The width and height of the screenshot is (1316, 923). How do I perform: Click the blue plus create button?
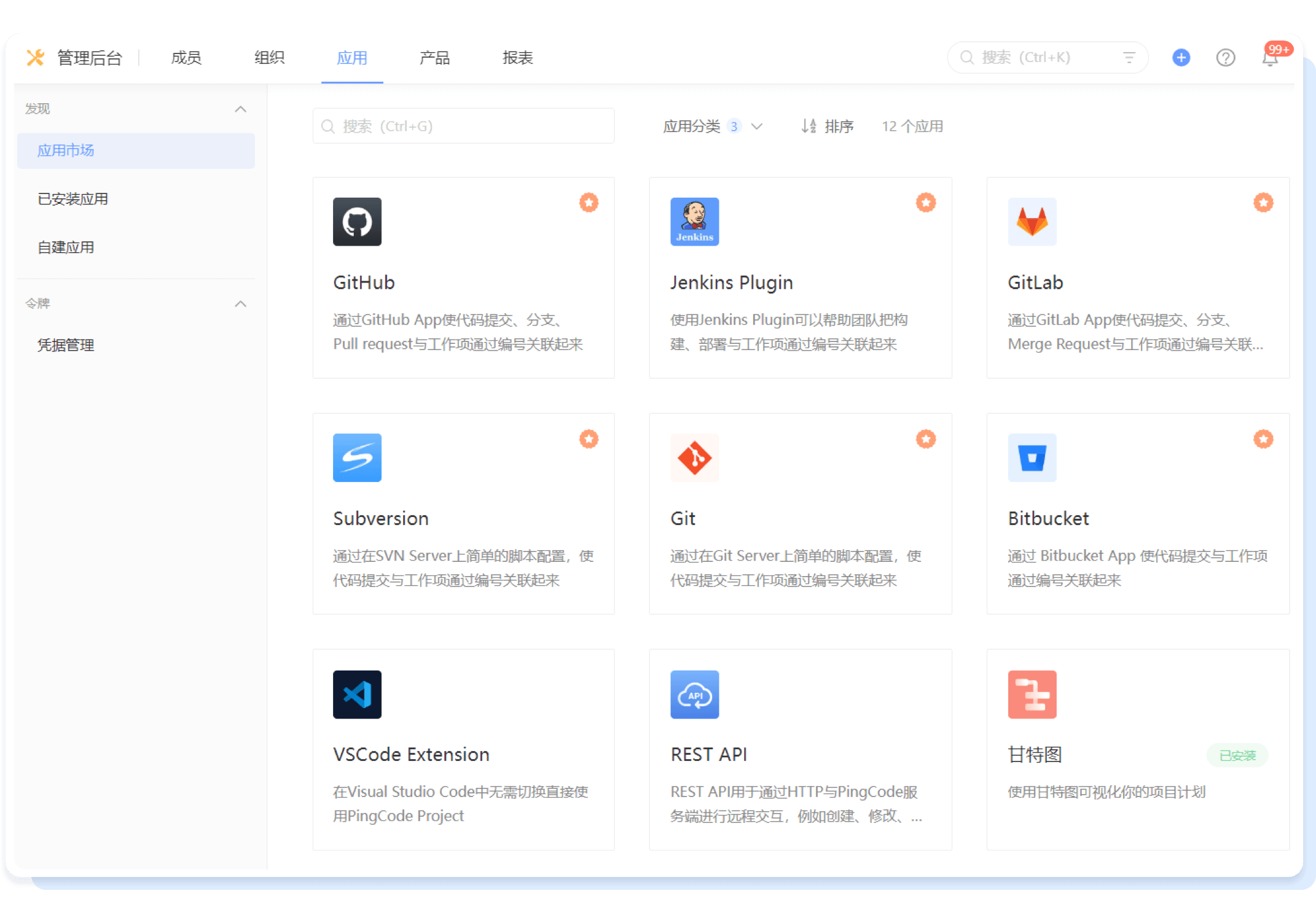click(1181, 58)
